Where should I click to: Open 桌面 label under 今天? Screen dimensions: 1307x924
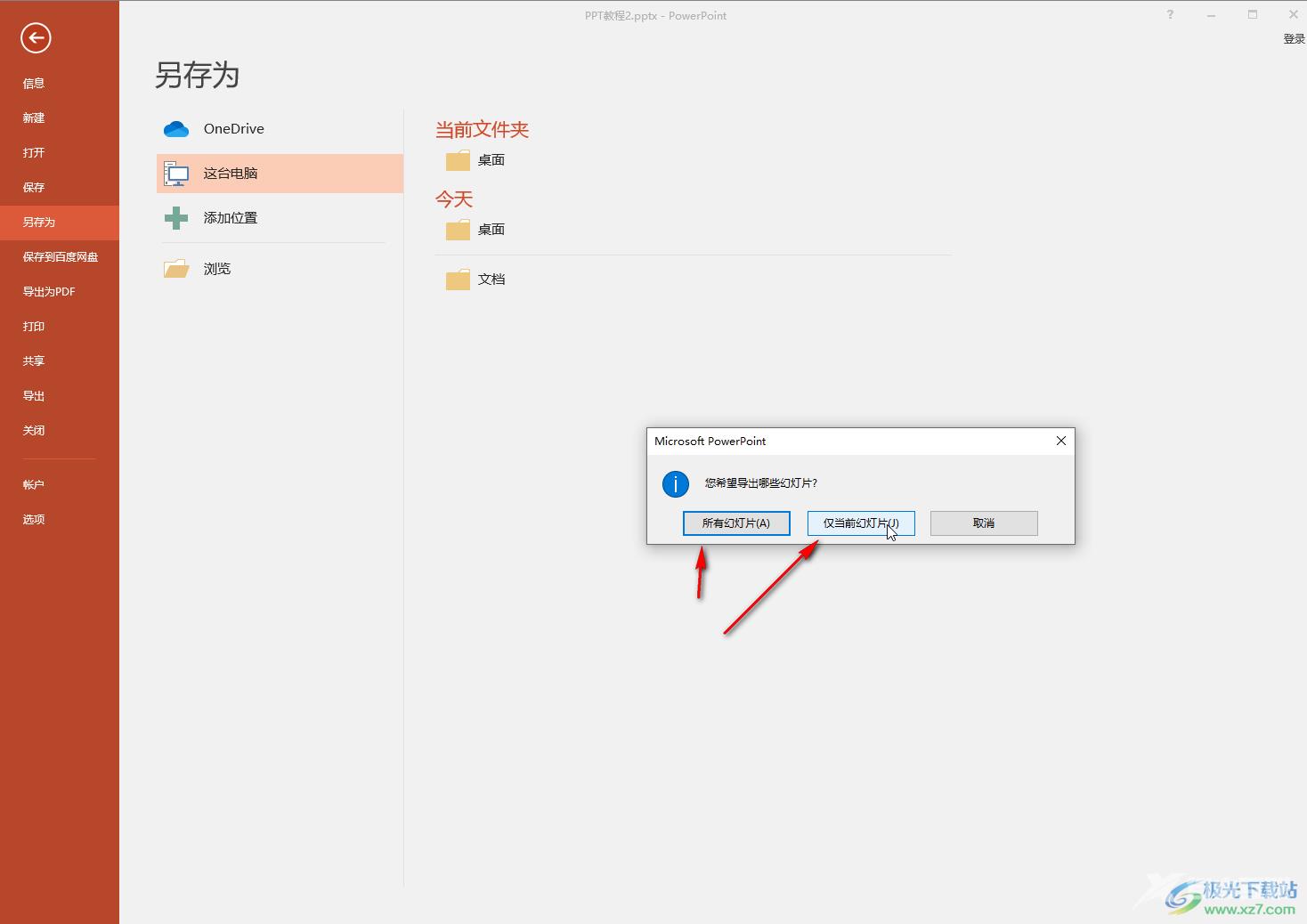click(x=491, y=230)
